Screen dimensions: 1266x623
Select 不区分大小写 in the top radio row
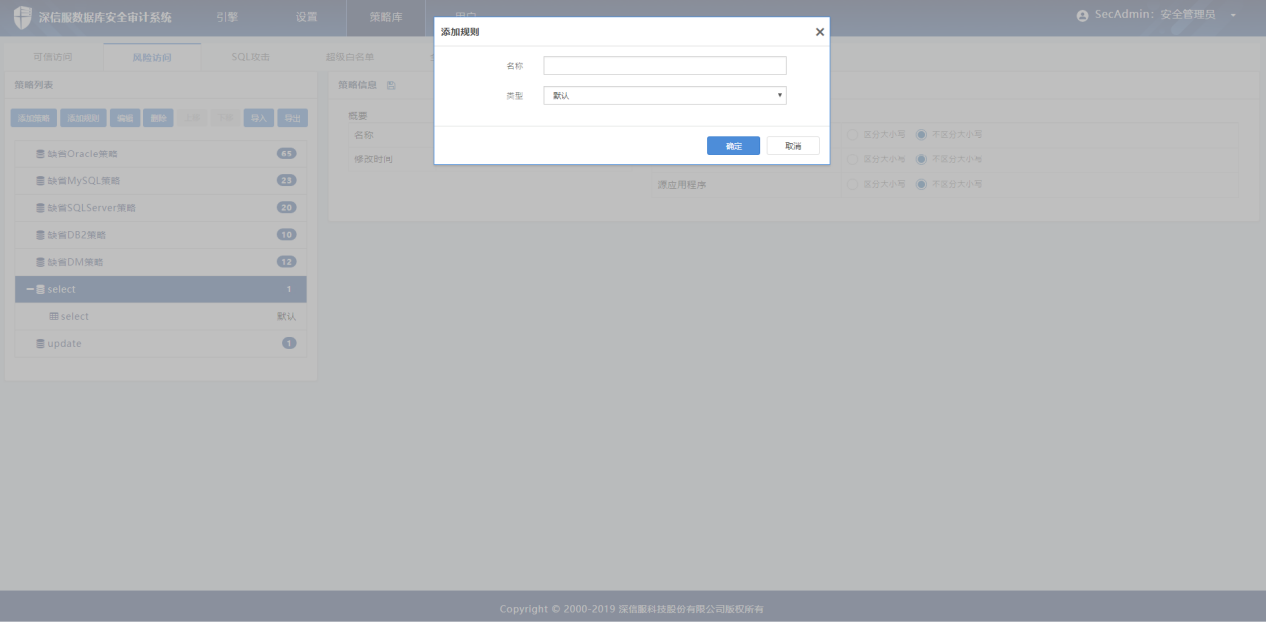click(x=921, y=134)
